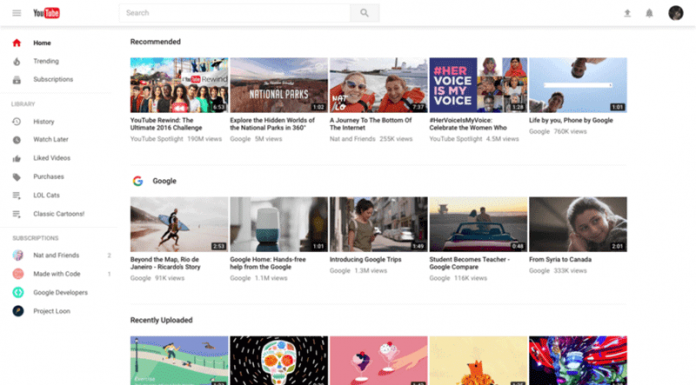This screenshot has width=696, height=385.
Task: Open the upload video icon
Action: [x=627, y=13]
